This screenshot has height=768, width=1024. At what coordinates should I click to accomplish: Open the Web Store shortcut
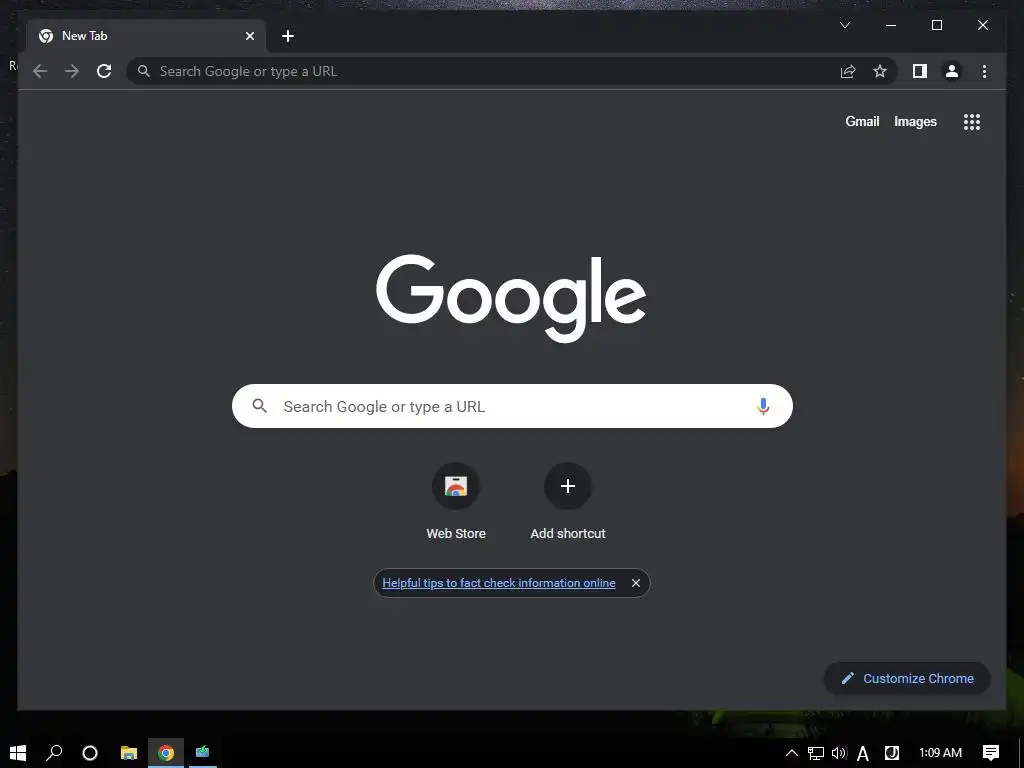456,502
